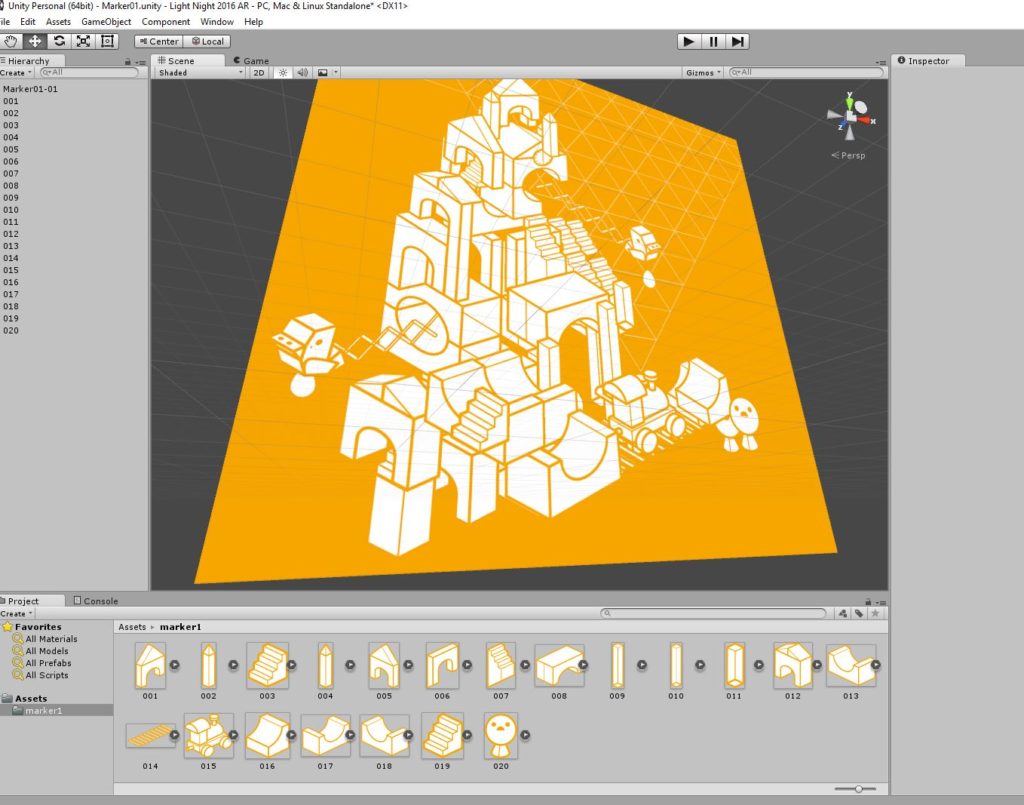
Task: Open the Assets menu
Action: [58, 22]
